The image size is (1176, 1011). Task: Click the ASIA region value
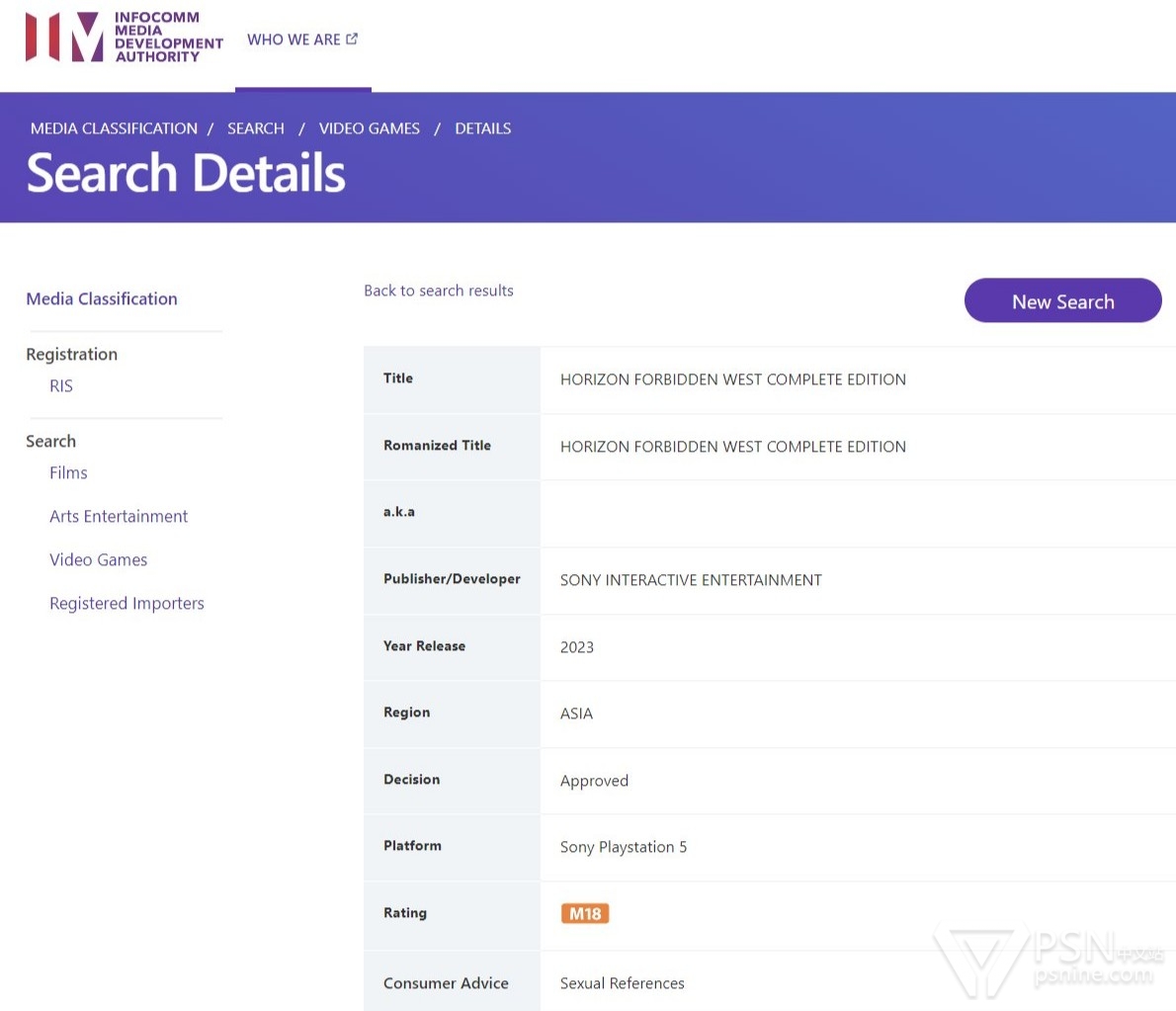576,714
